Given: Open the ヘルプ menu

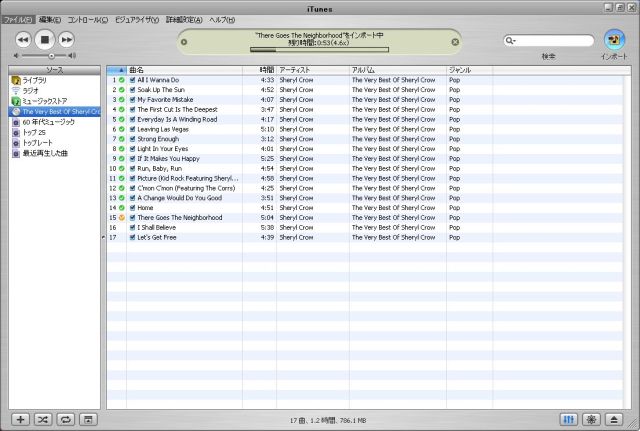Looking at the screenshot, I should tap(222, 20).
